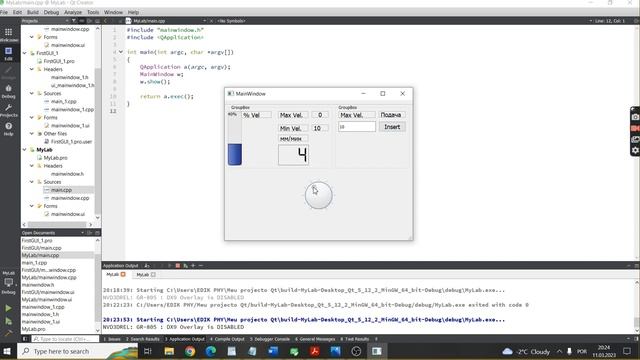Switch to Edit mode in sidebar

pos(9,53)
